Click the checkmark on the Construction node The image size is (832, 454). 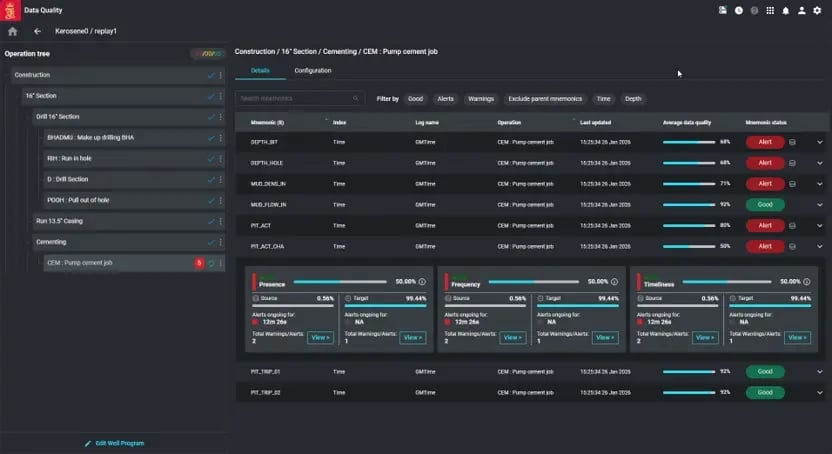pos(211,75)
